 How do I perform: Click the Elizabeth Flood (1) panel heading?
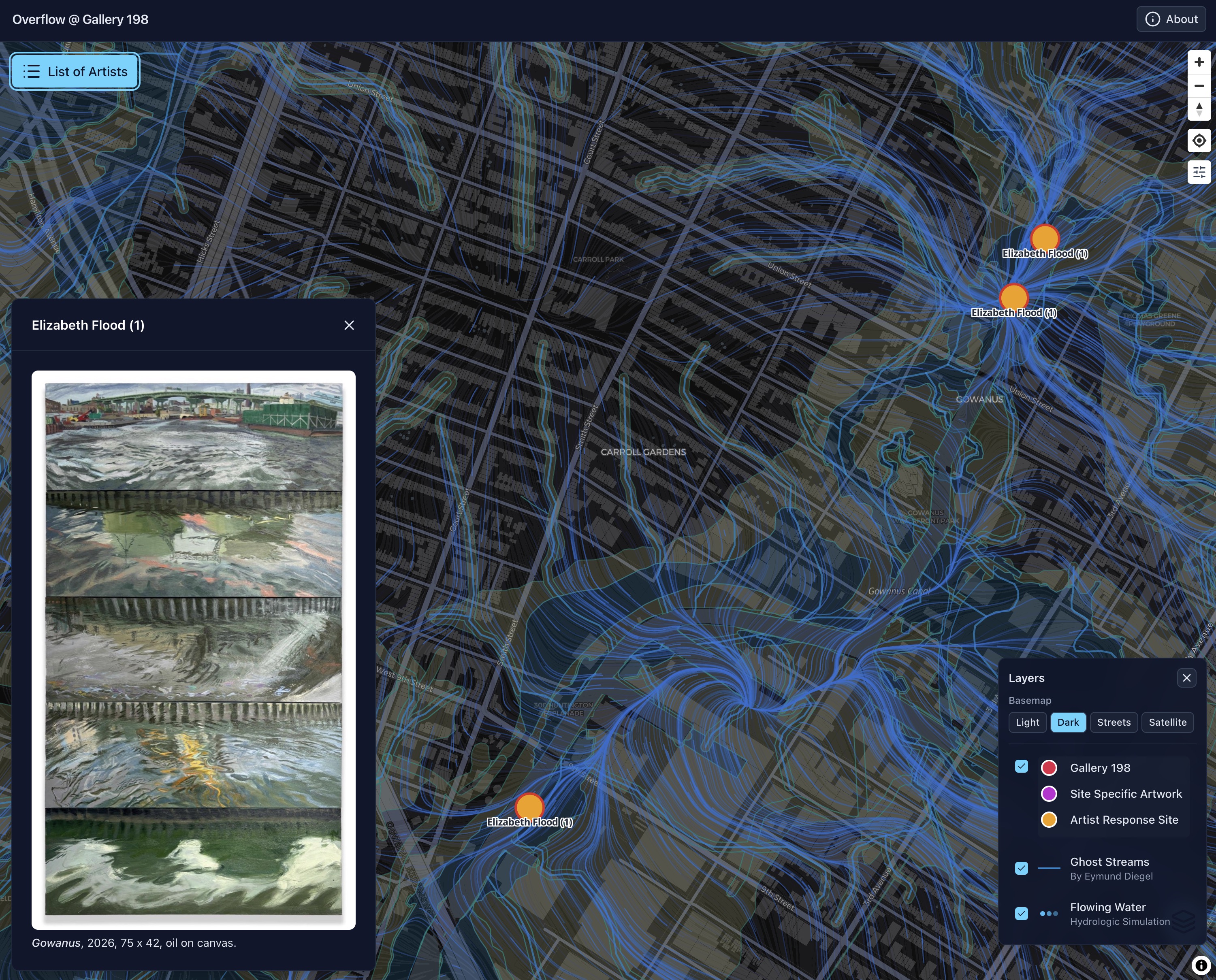pyautogui.click(x=88, y=325)
